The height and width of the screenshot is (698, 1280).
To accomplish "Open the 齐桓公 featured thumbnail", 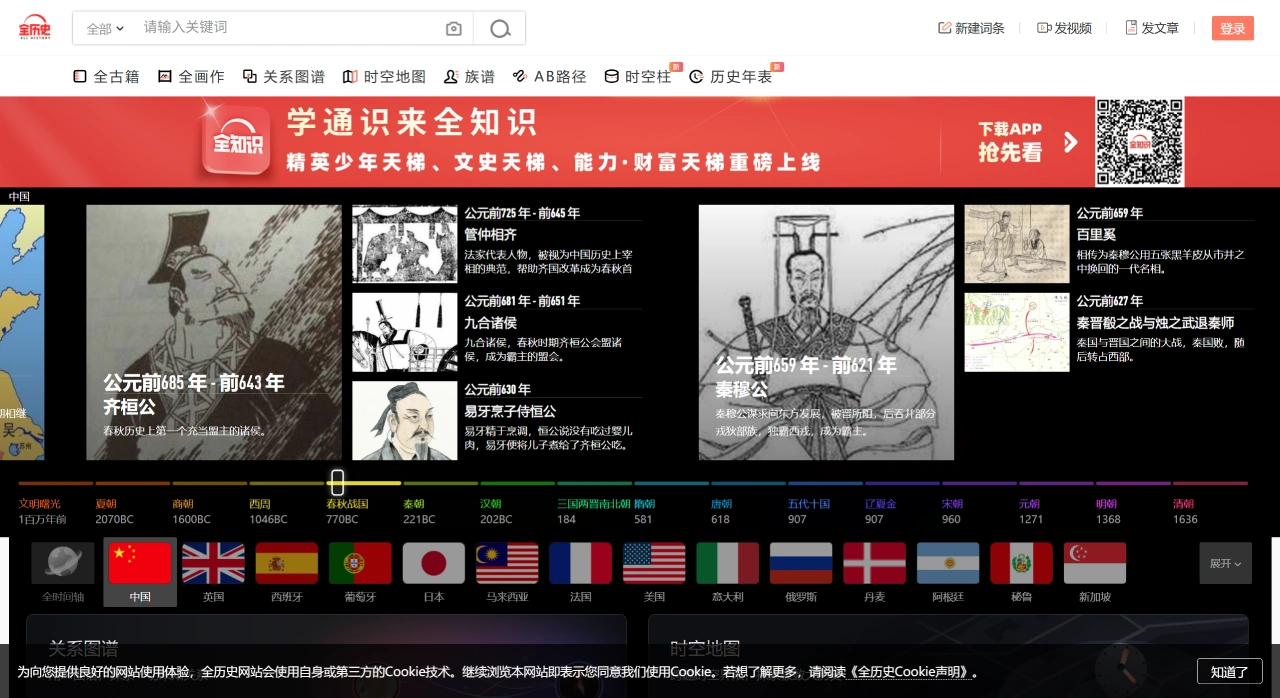I will 214,333.
